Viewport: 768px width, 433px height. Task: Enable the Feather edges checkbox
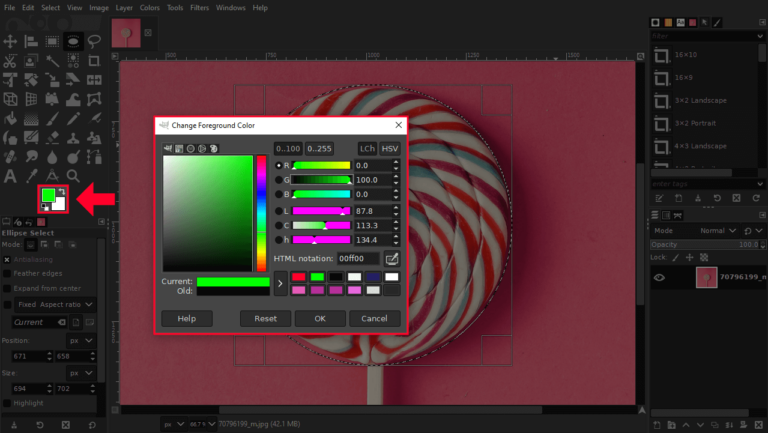(x=7, y=273)
